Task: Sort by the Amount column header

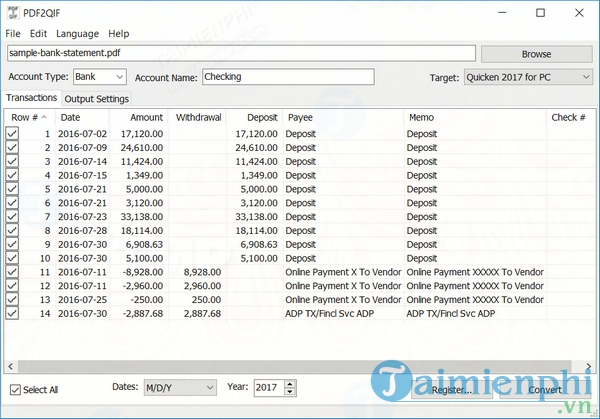Action: tap(139, 117)
